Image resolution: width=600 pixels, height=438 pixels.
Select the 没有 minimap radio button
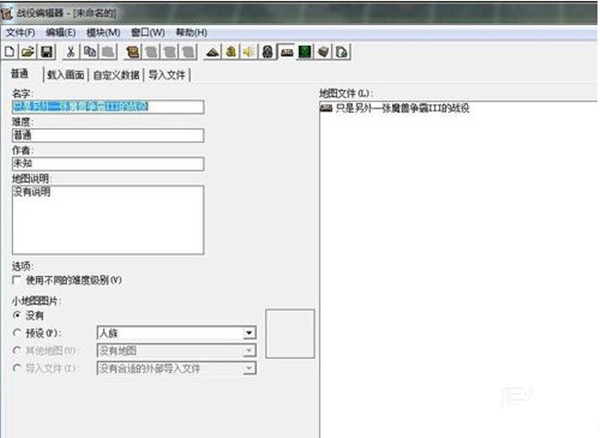pyautogui.click(x=16, y=315)
